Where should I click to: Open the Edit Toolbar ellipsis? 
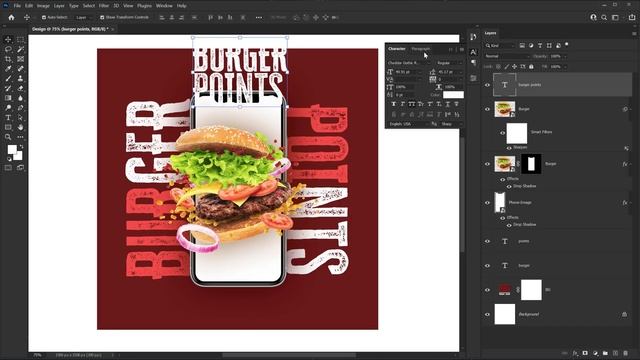pos(20,137)
